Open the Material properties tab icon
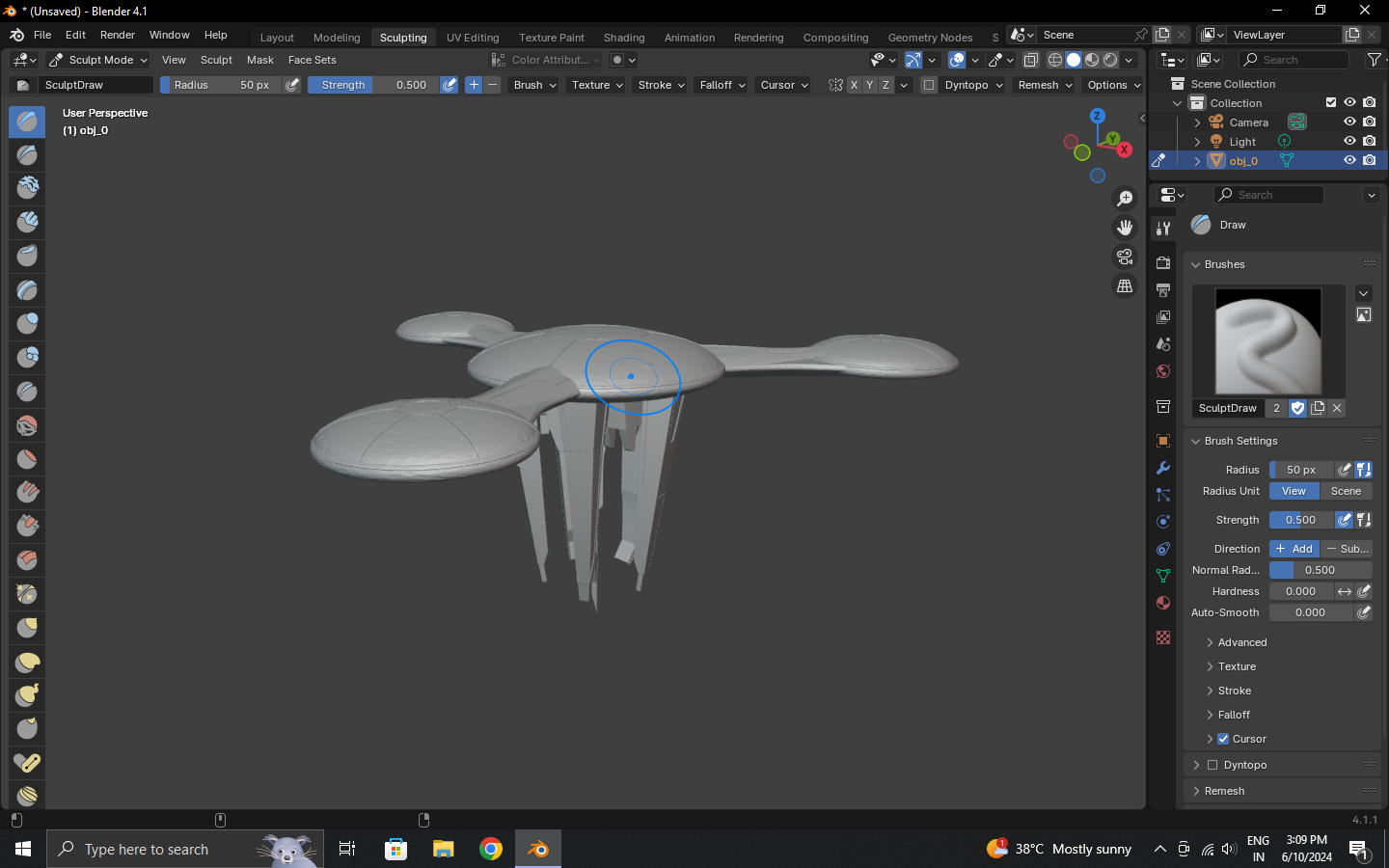Image resolution: width=1389 pixels, height=868 pixels. click(x=1163, y=603)
